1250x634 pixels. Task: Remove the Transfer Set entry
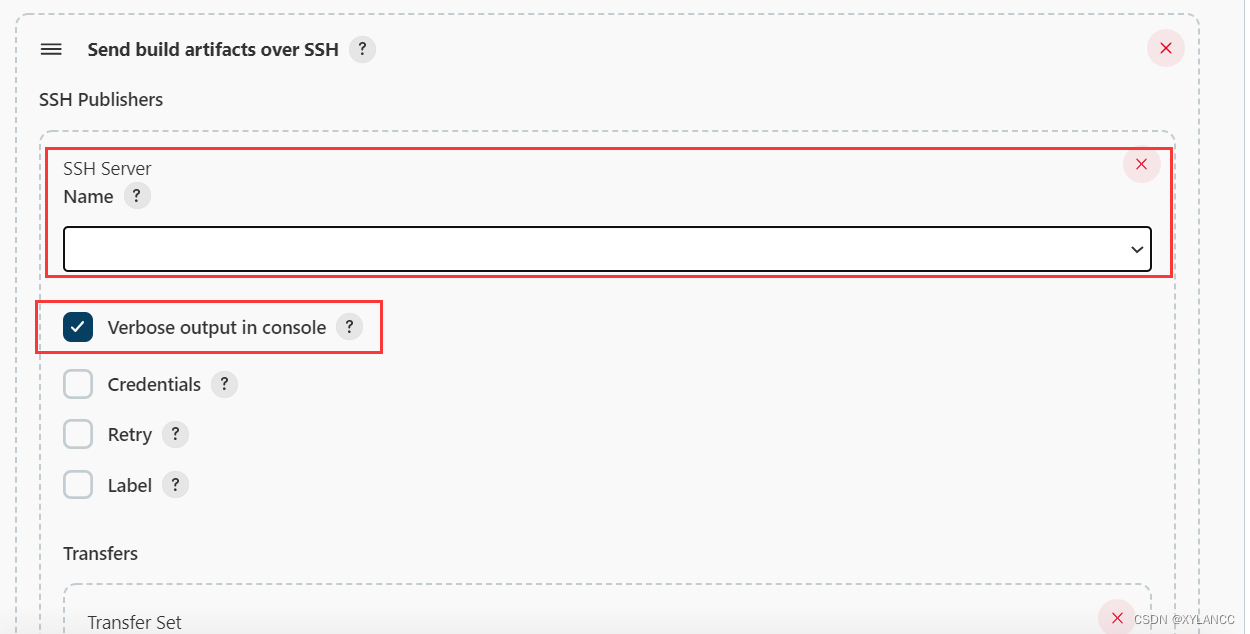(x=1117, y=618)
